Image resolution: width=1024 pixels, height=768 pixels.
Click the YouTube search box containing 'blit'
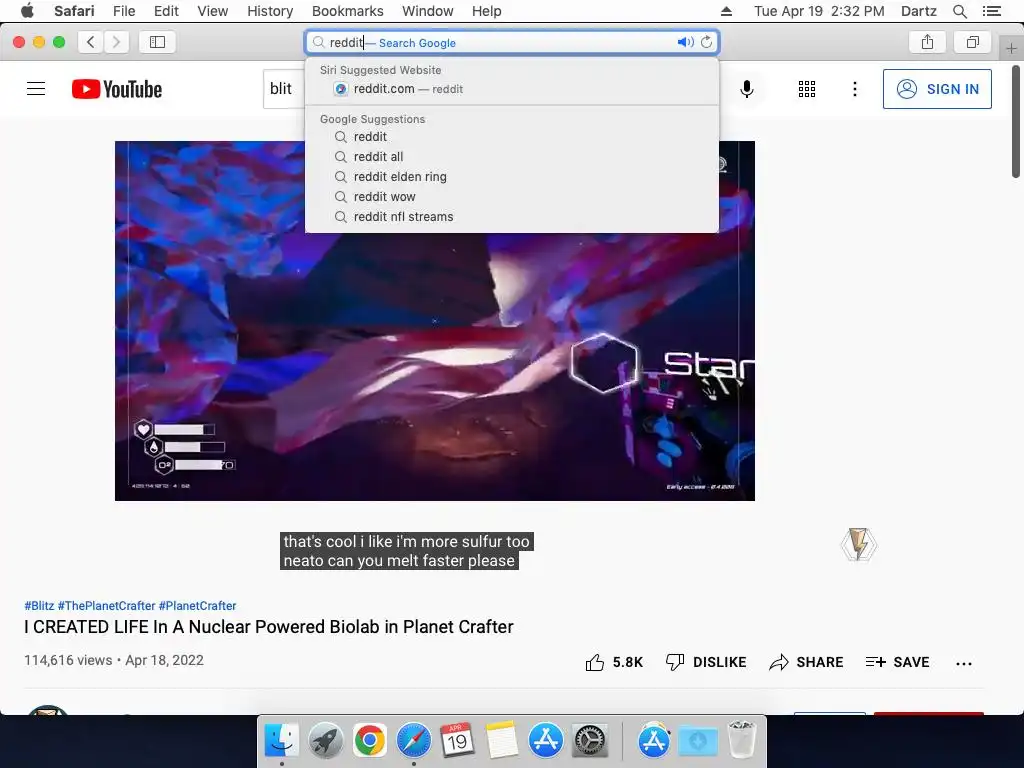click(x=285, y=89)
